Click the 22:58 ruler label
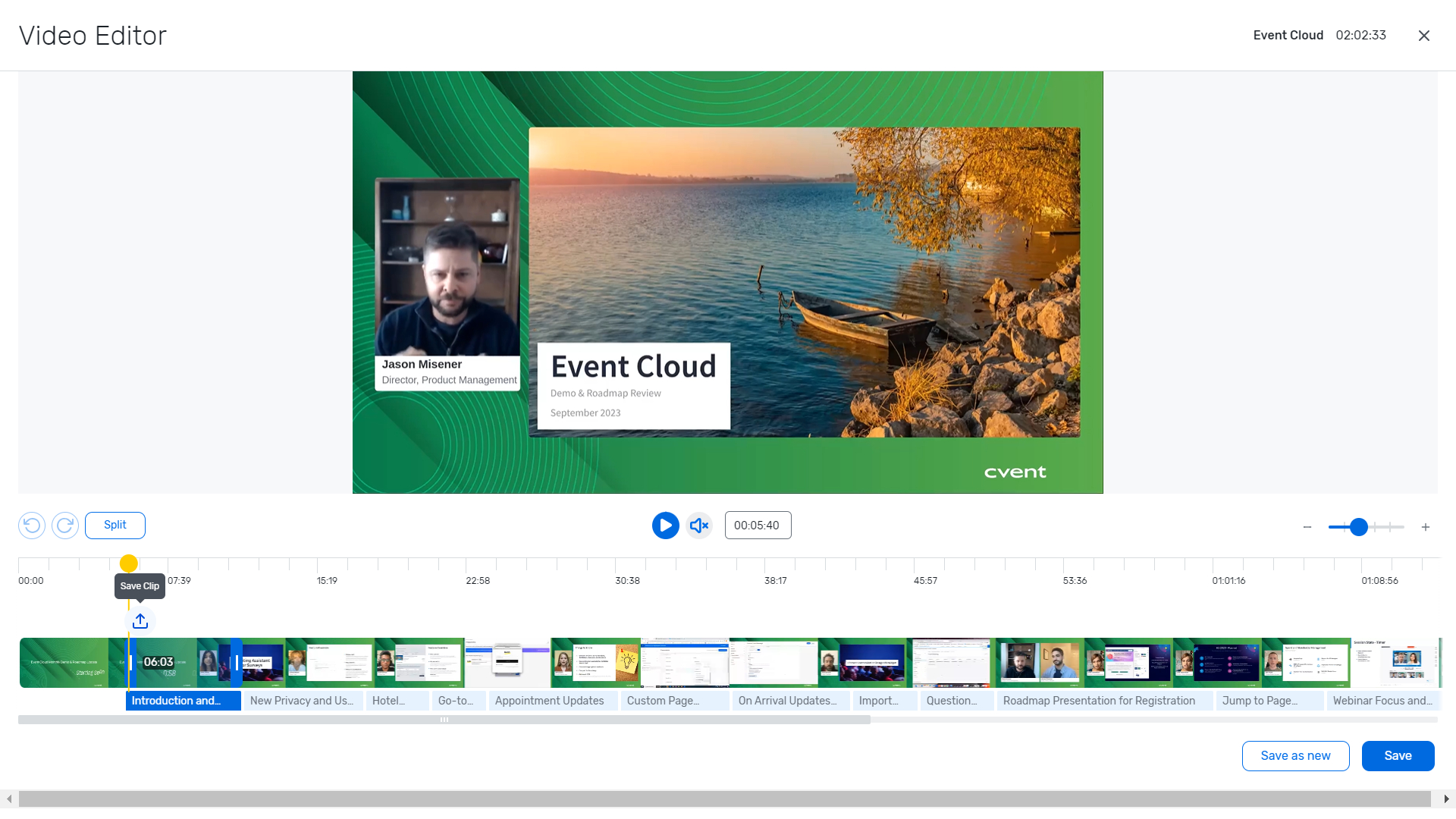1456x819 pixels. (478, 581)
